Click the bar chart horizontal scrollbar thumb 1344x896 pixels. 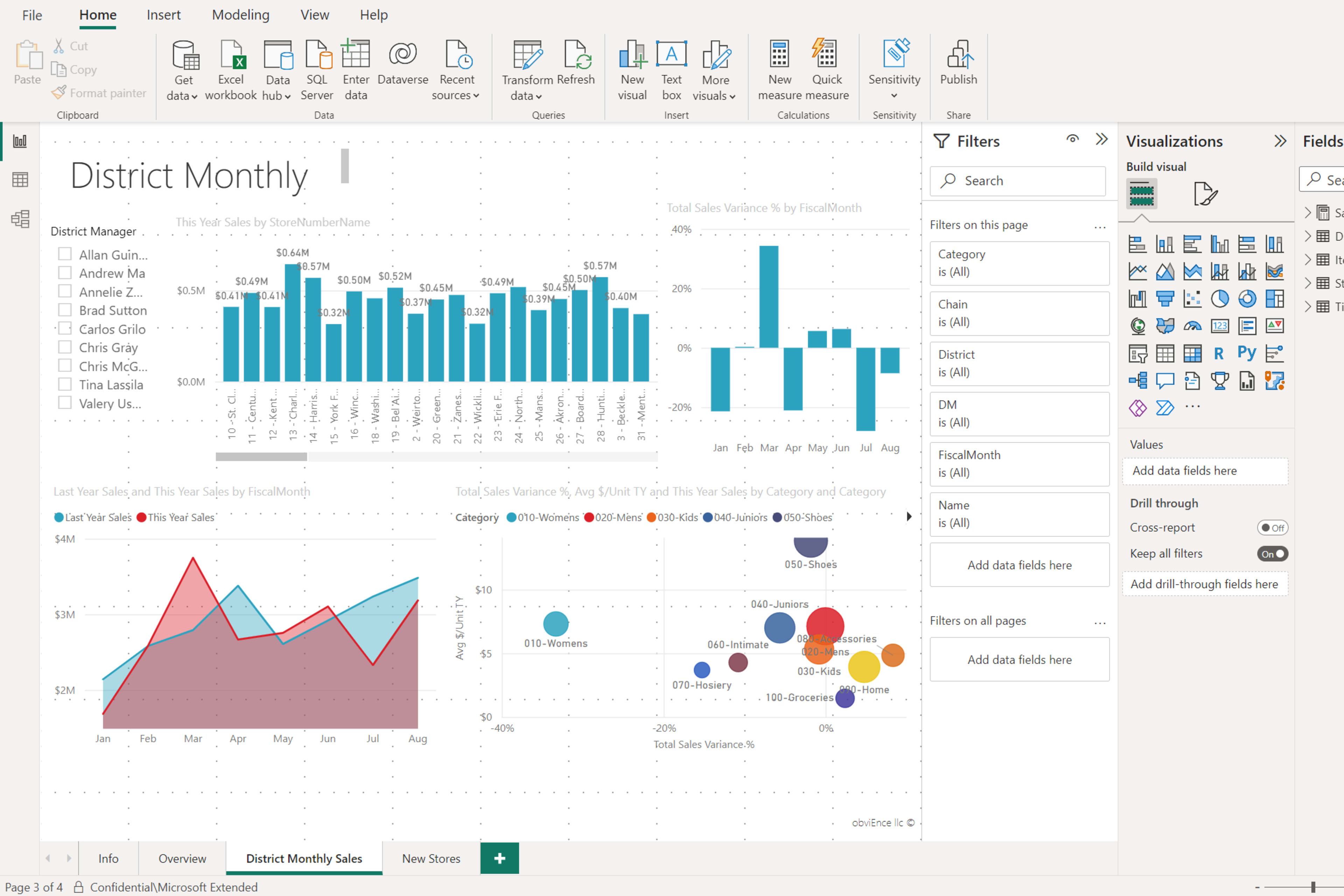tap(261, 456)
